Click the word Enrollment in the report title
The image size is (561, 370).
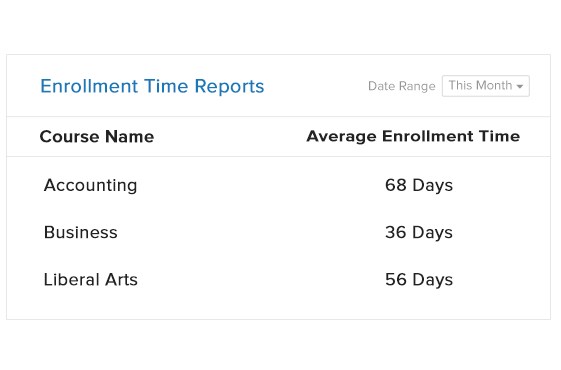(89, 86)
